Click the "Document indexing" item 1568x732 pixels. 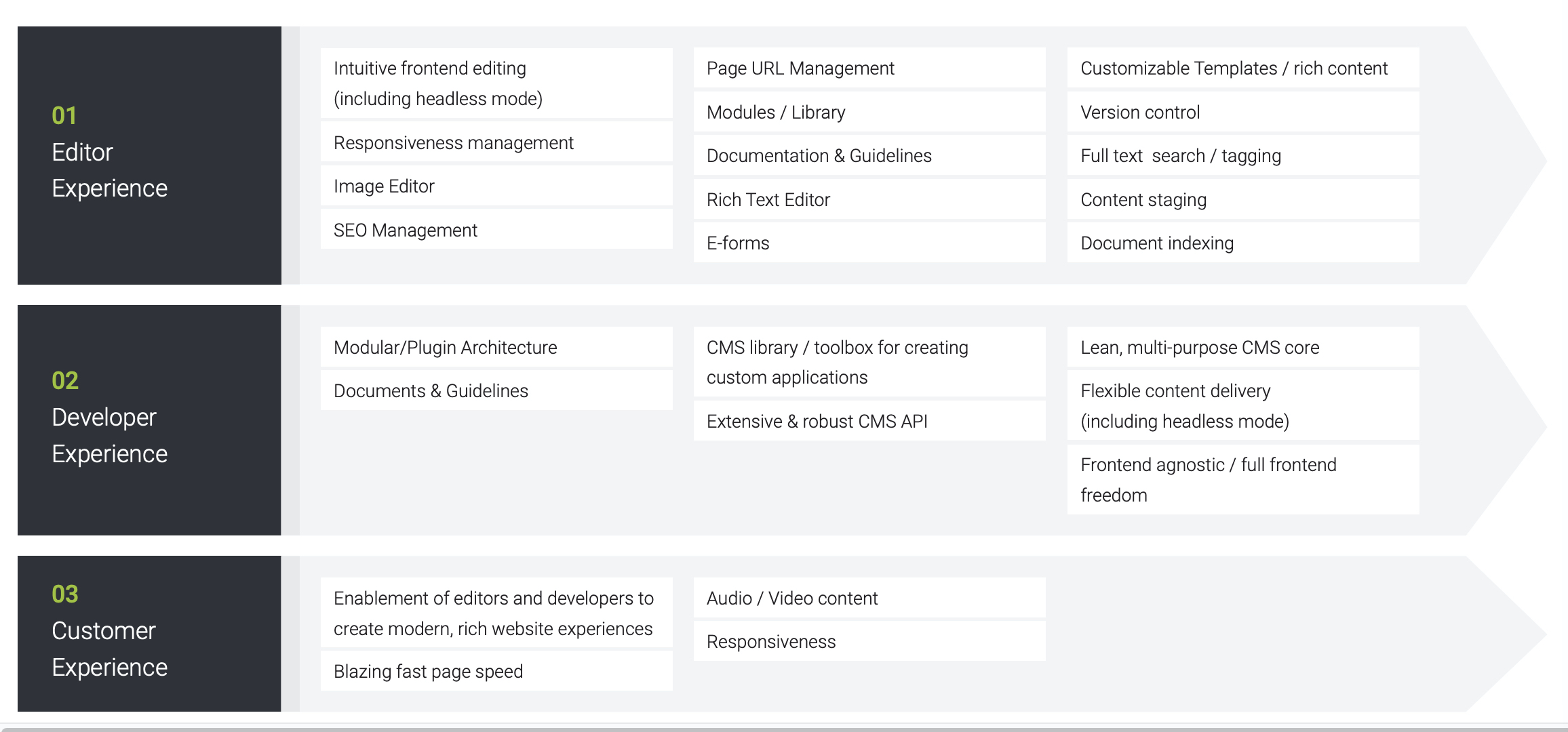point(1243,243)
